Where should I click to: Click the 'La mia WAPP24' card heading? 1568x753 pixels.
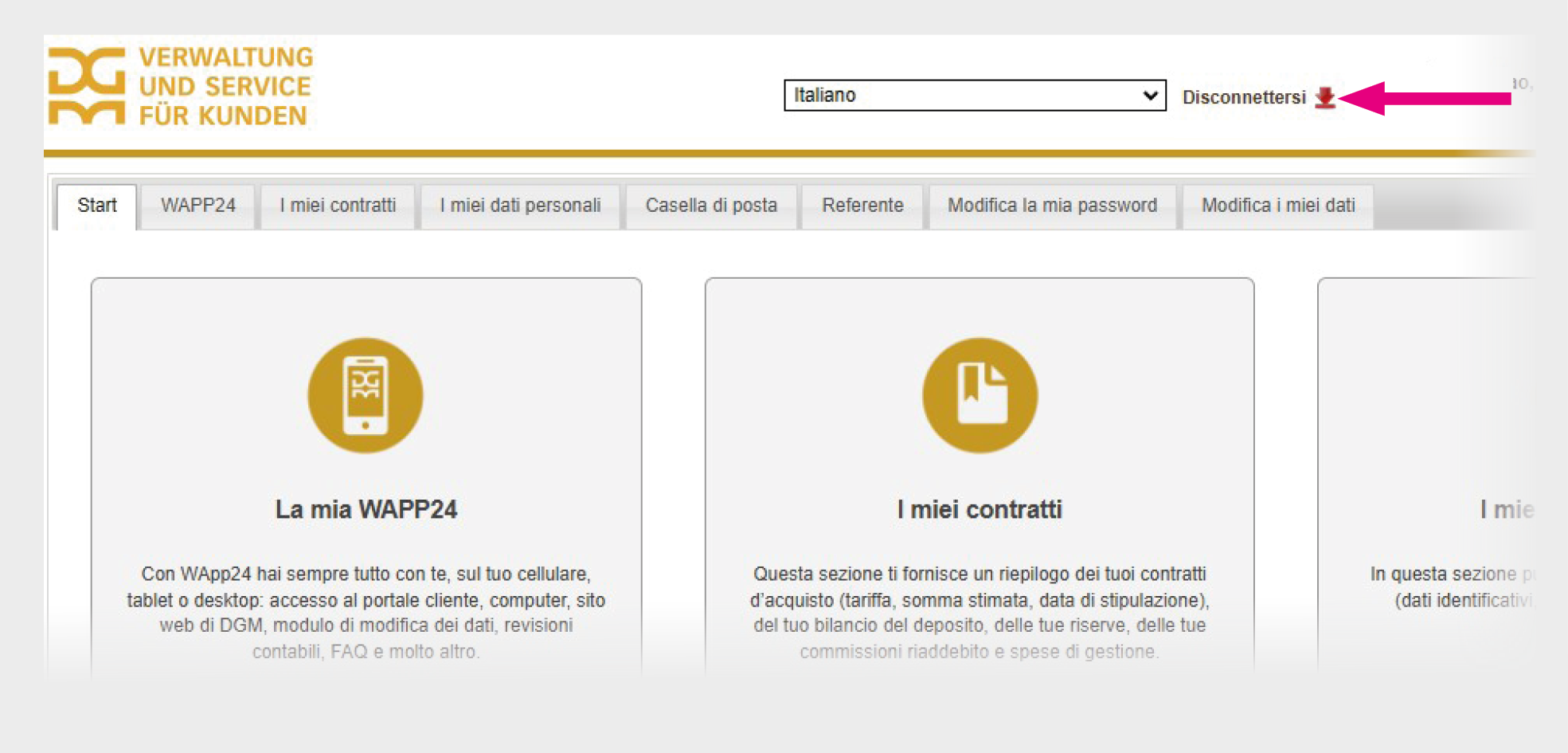click(x=366, y=509)
